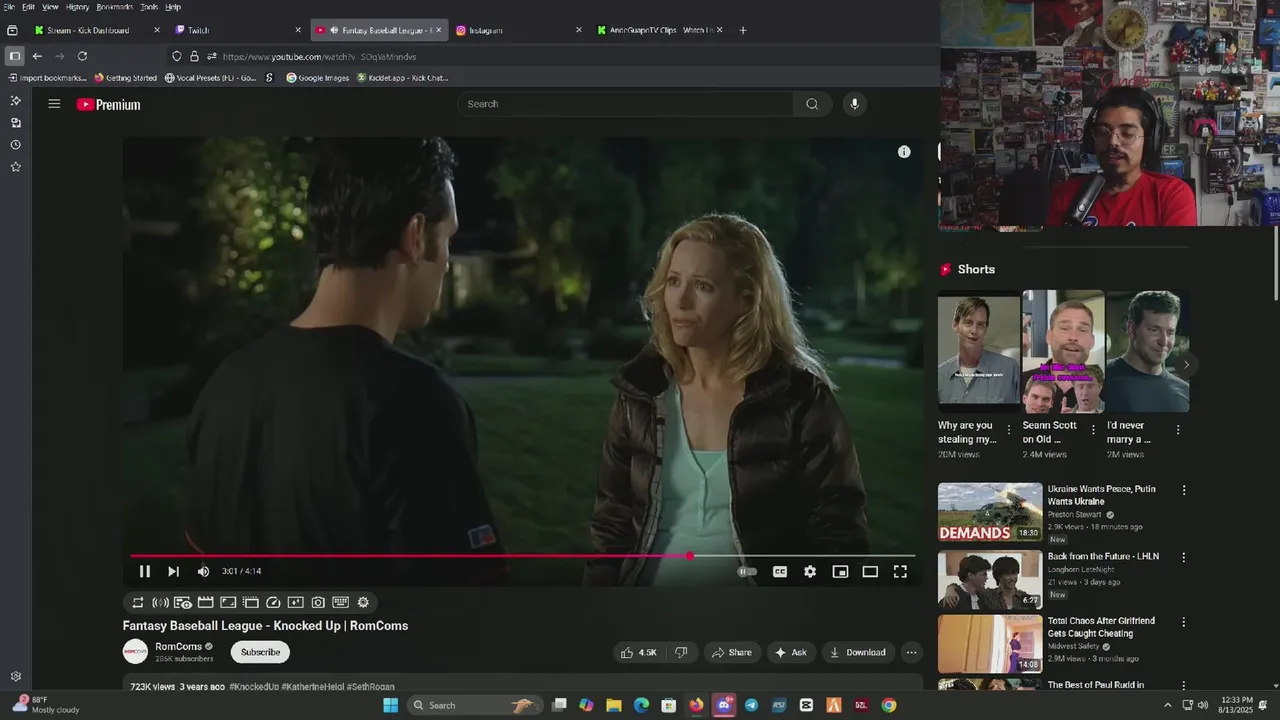This screenshot has width=1280, height=720.
Task: Open Google Images bookmark
Action: coord(318,78)
